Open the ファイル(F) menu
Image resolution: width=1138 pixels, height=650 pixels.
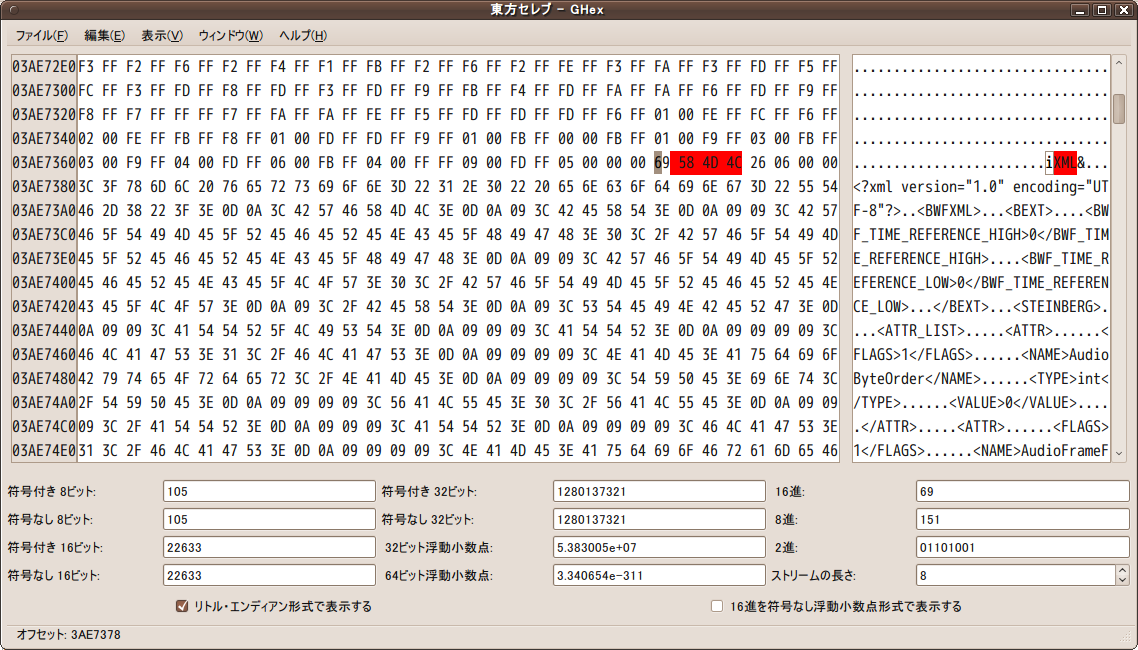41,36
